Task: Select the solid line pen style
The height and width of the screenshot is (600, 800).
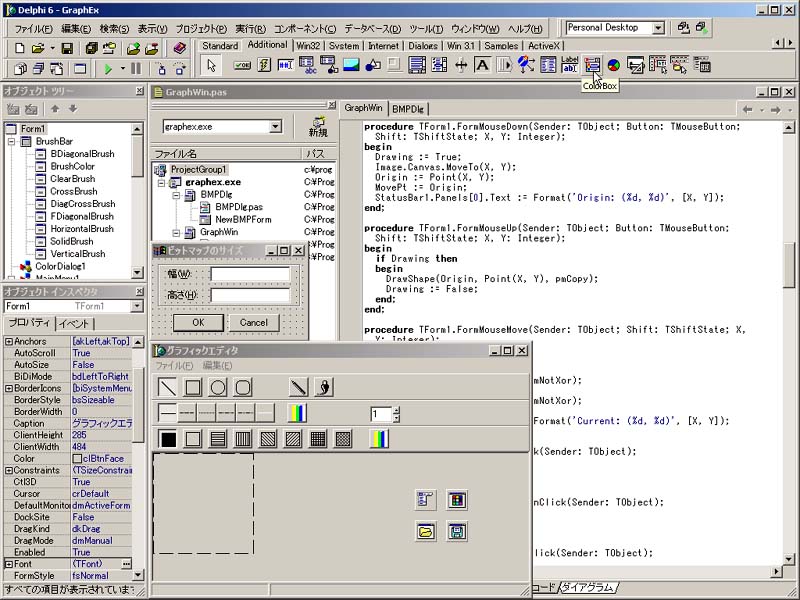Action: (168, 413)
